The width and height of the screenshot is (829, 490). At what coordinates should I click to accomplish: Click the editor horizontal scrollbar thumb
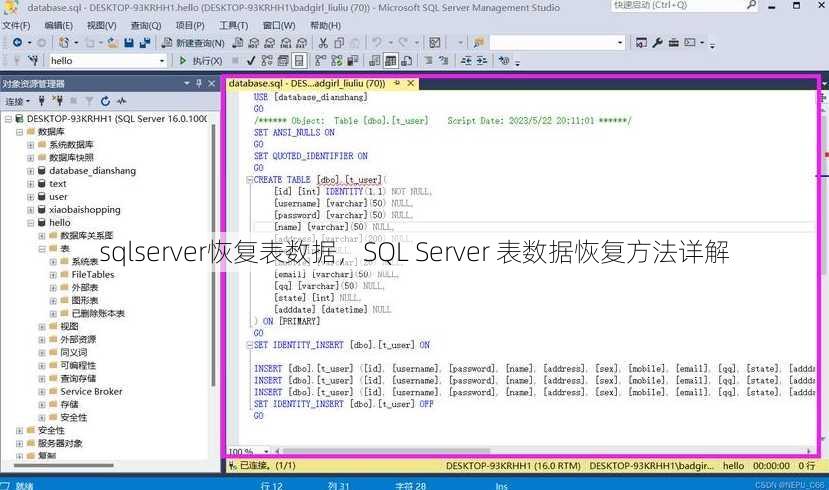coord(386,451)
